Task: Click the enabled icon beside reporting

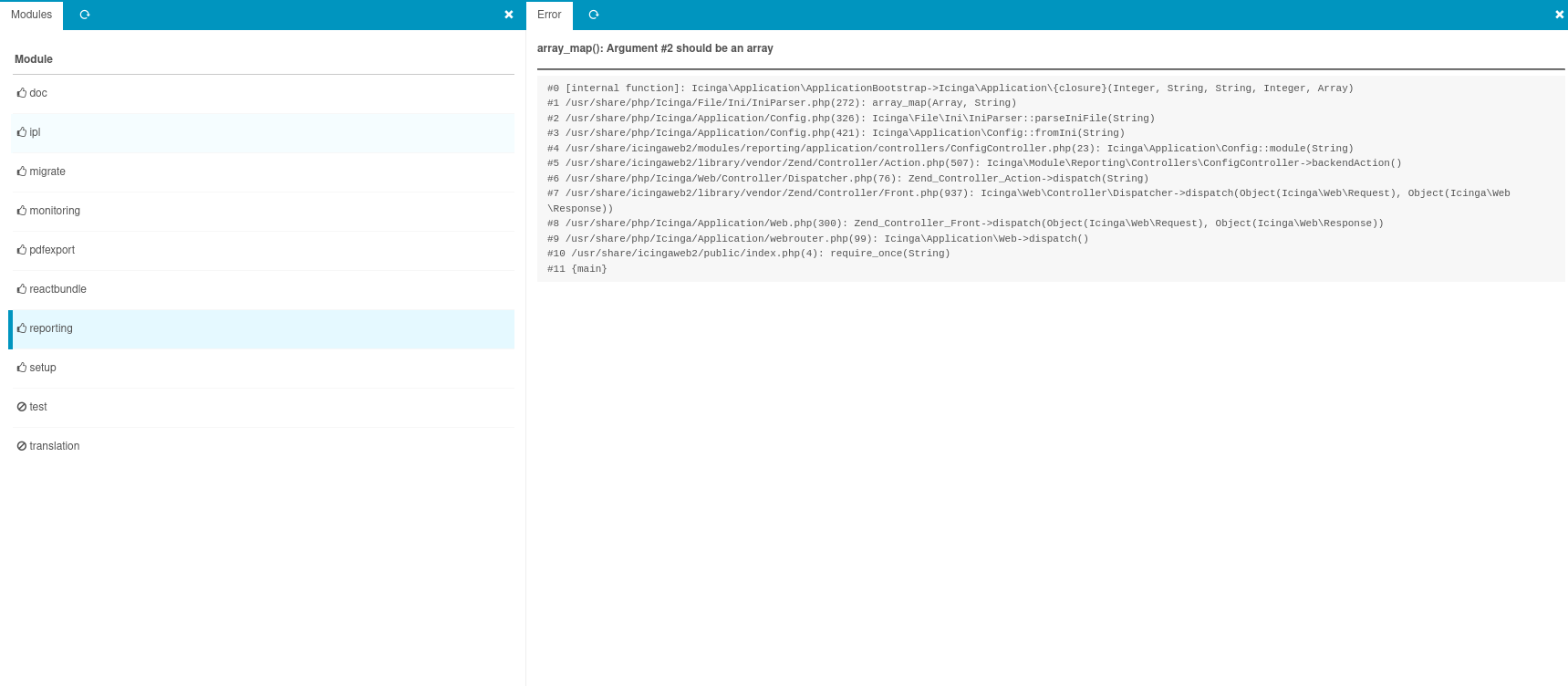Action: tap(22, 328)
